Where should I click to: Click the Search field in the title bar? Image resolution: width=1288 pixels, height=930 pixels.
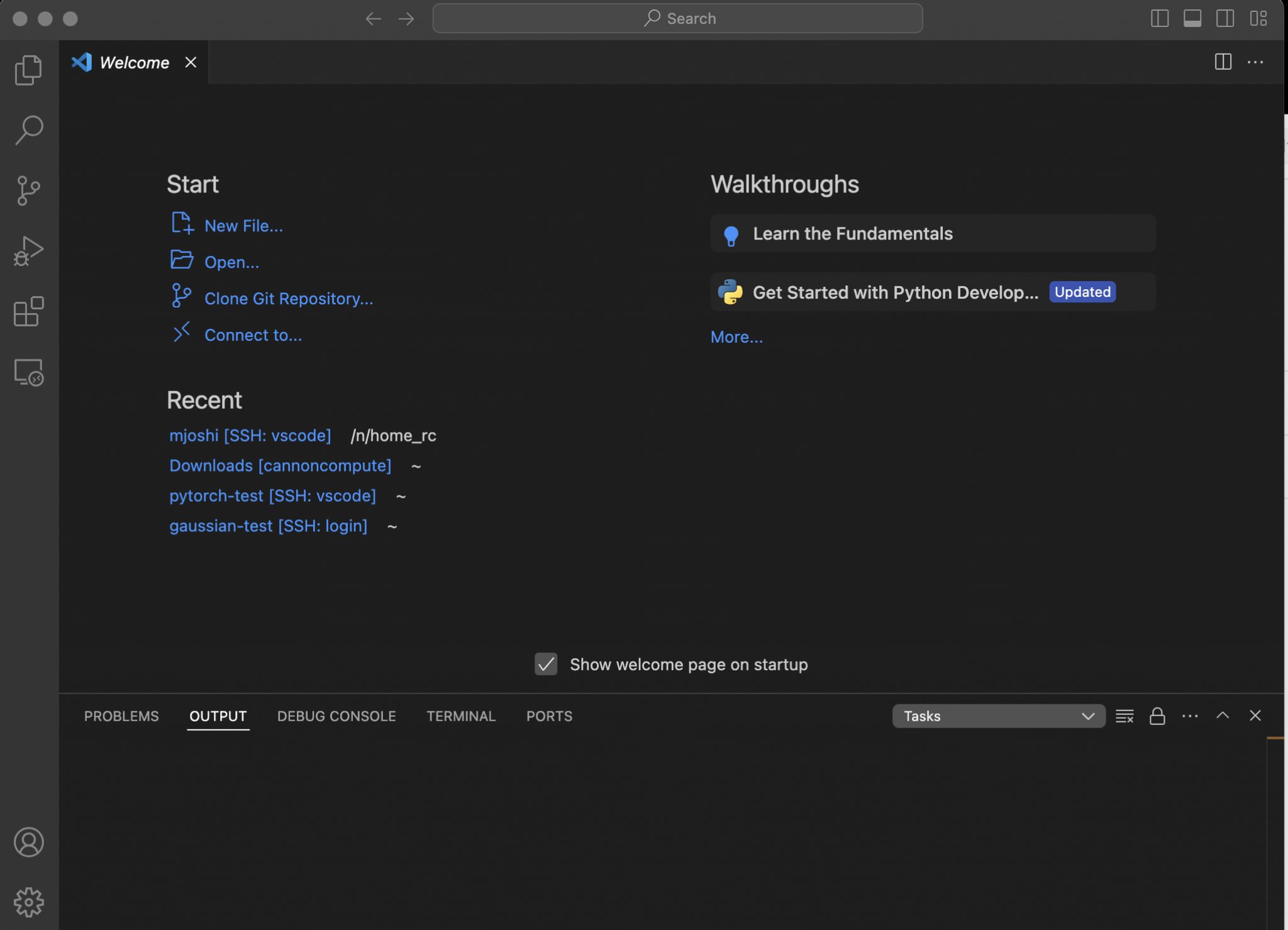[677, 18]
